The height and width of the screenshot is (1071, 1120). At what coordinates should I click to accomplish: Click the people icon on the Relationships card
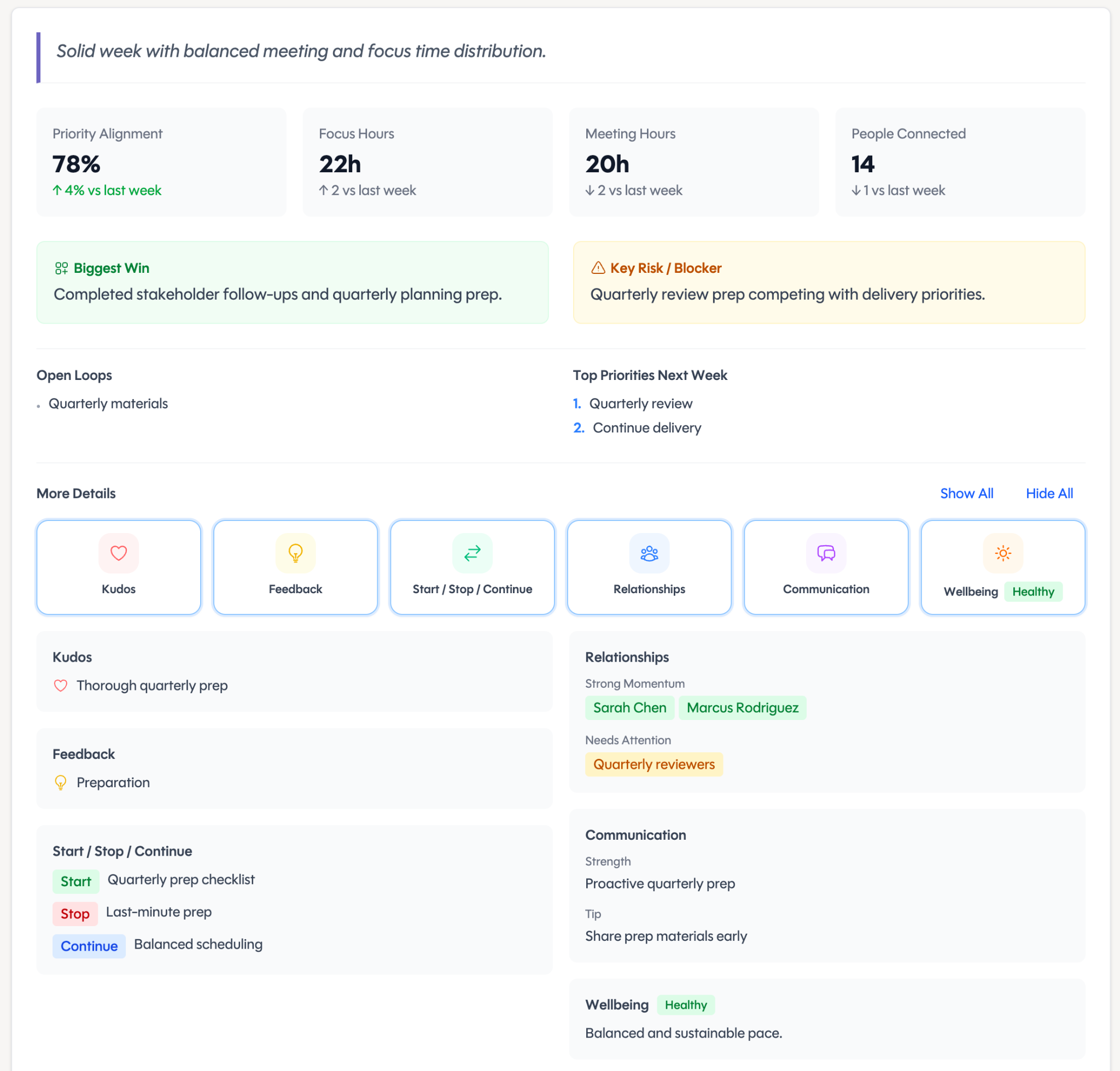(649, 553)
